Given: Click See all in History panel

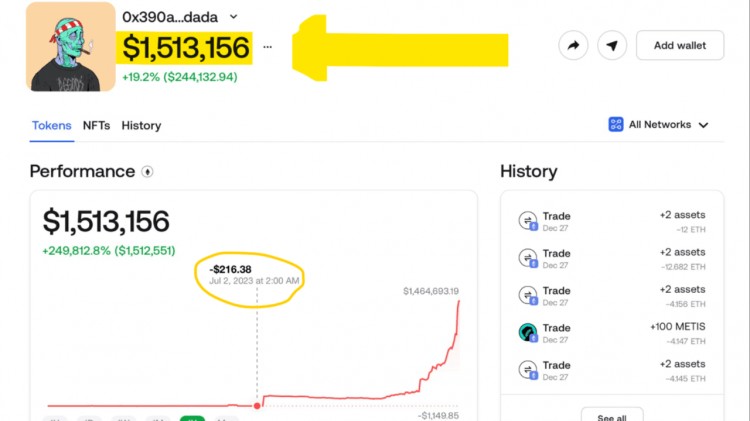Looking at the screenshot, I should (611, 416).
